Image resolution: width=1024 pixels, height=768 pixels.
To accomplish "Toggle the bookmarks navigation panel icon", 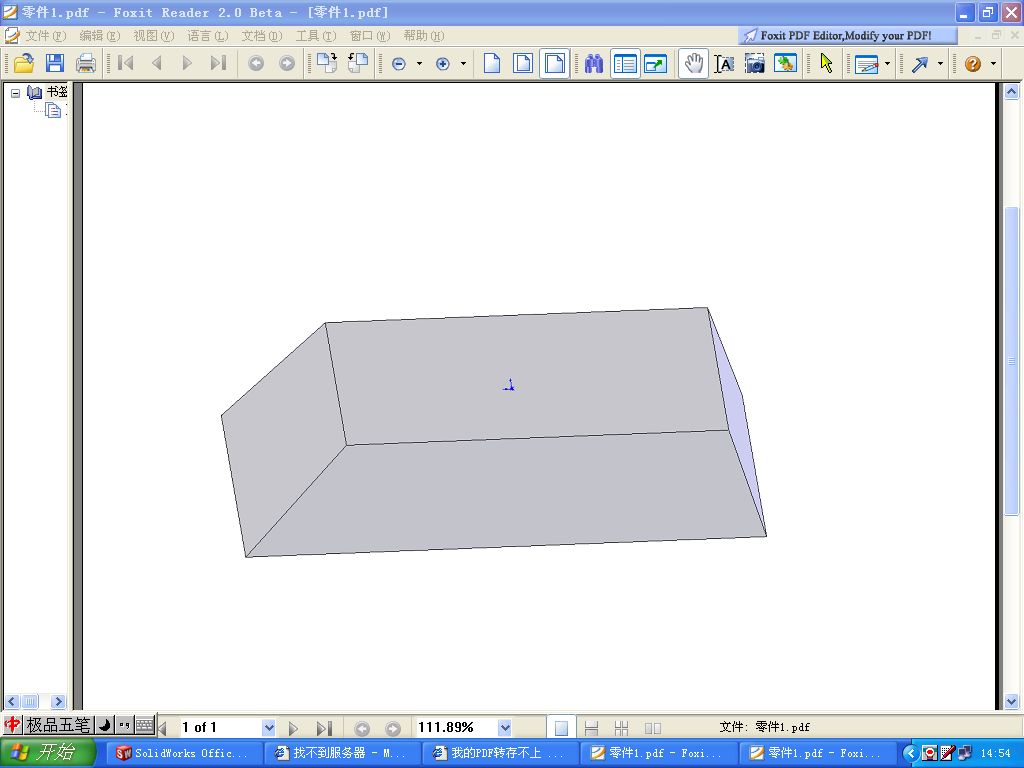I will pyautogui.click(x=625, y=63).
